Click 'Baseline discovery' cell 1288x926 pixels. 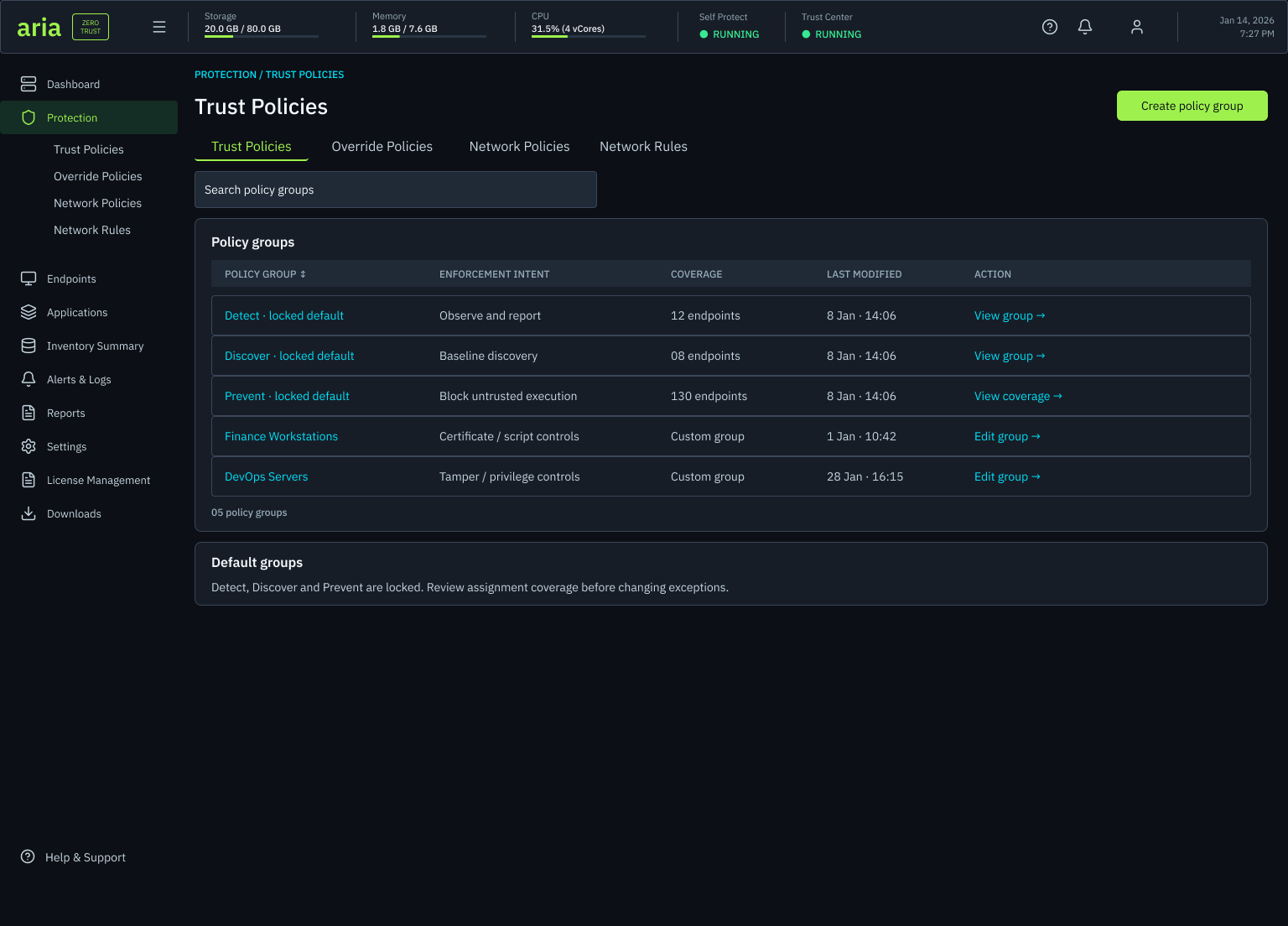(488, 356)
